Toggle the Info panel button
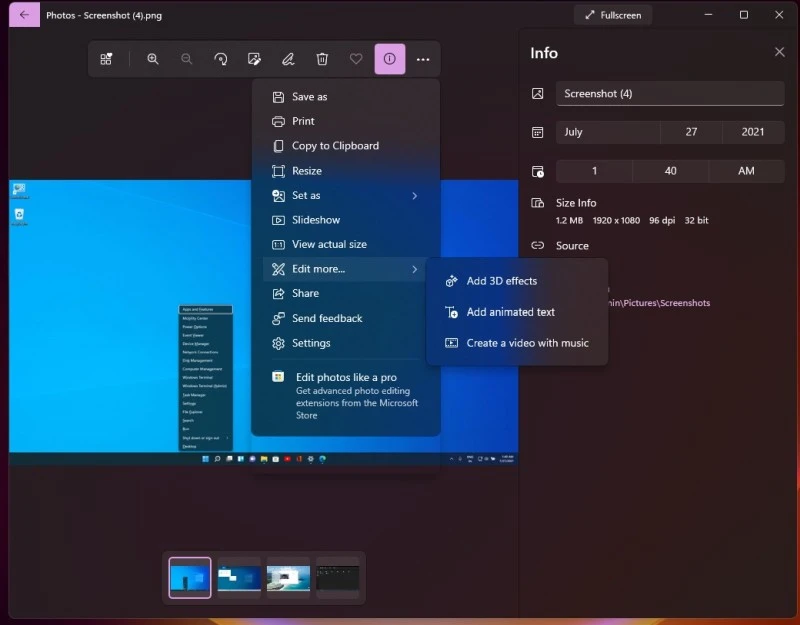Screen dimensions: 800x625 (389, 59)
